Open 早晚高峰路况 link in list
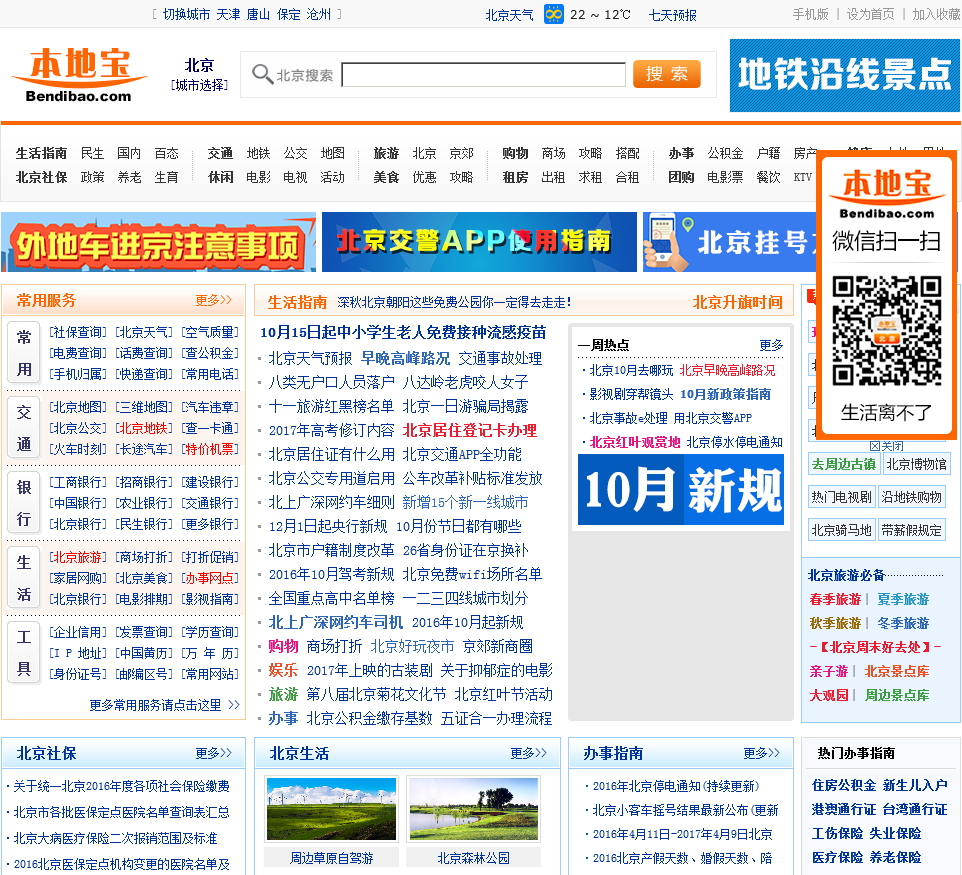Viewport: 962px width, 875px height. pos(405,358)
